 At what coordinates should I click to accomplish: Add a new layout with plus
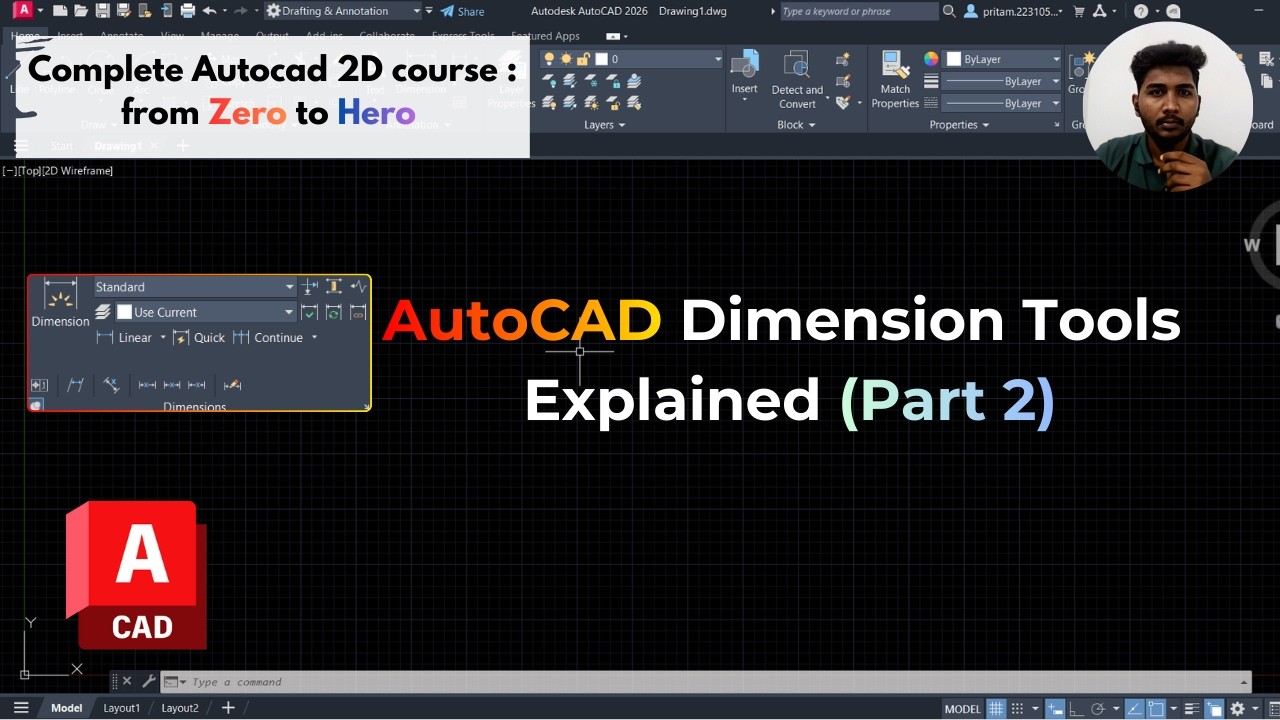click(x=228, y=708)
